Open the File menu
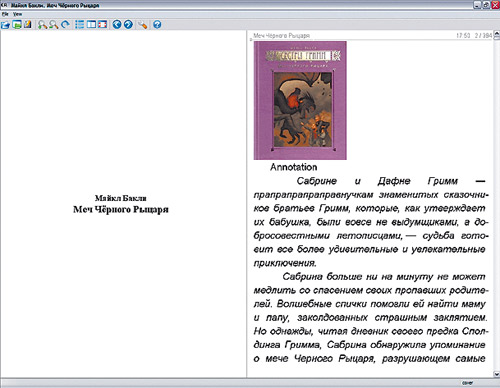This screenshot has height=388, width=500. [5, 14]
